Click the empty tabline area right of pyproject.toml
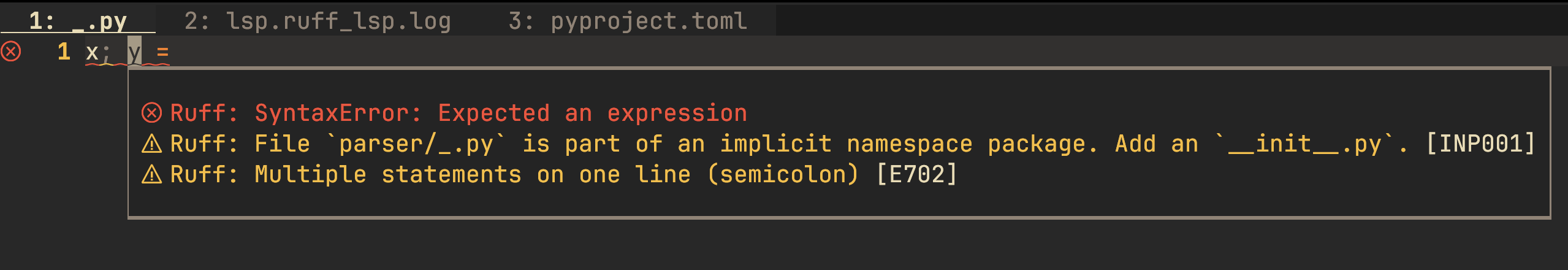This screenshot has width=1568, height=270. click(1171, 20)
